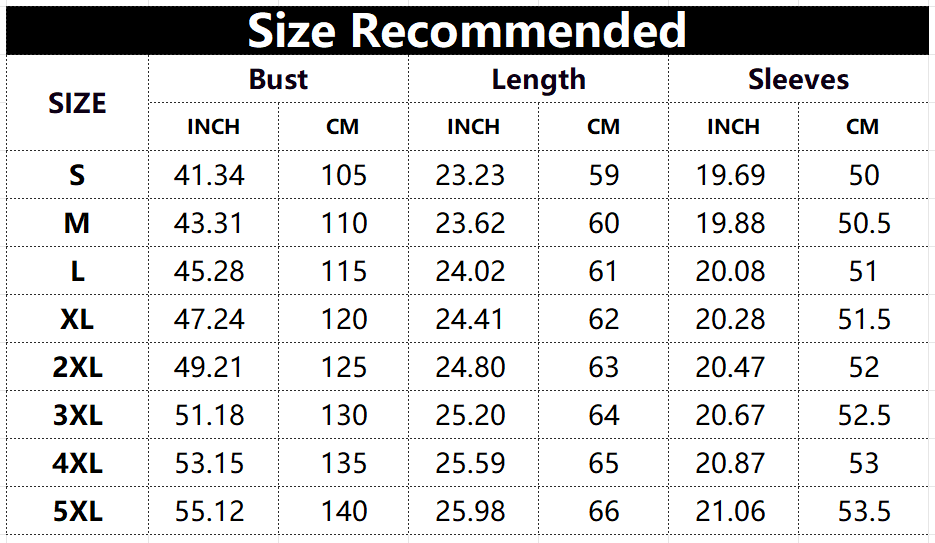Click the Sleeves header cell
Viewport: 935px width, 543px height.
(798, 79)
